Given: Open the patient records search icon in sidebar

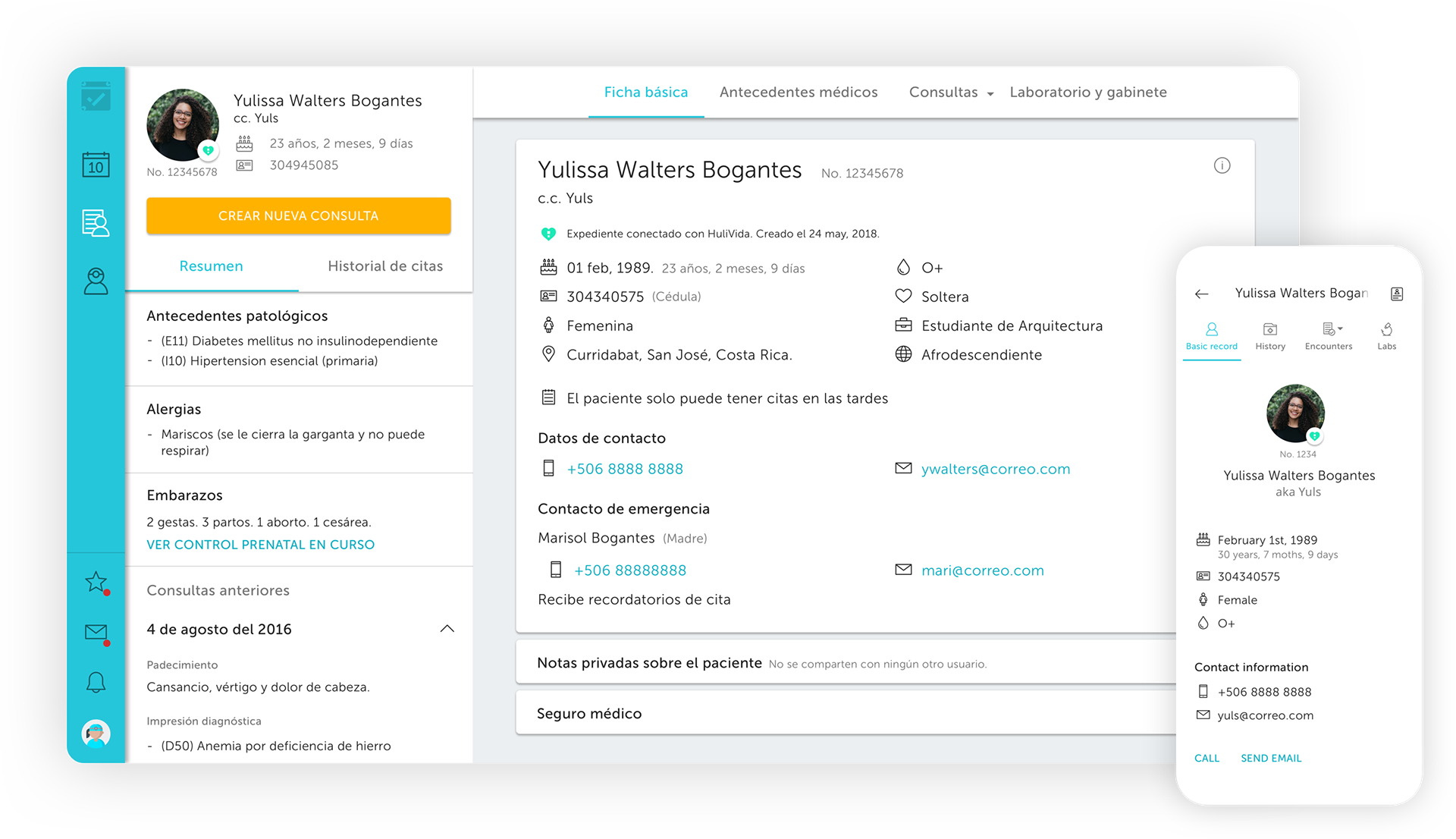Looking at the screenshot, I should pos(96,223).
